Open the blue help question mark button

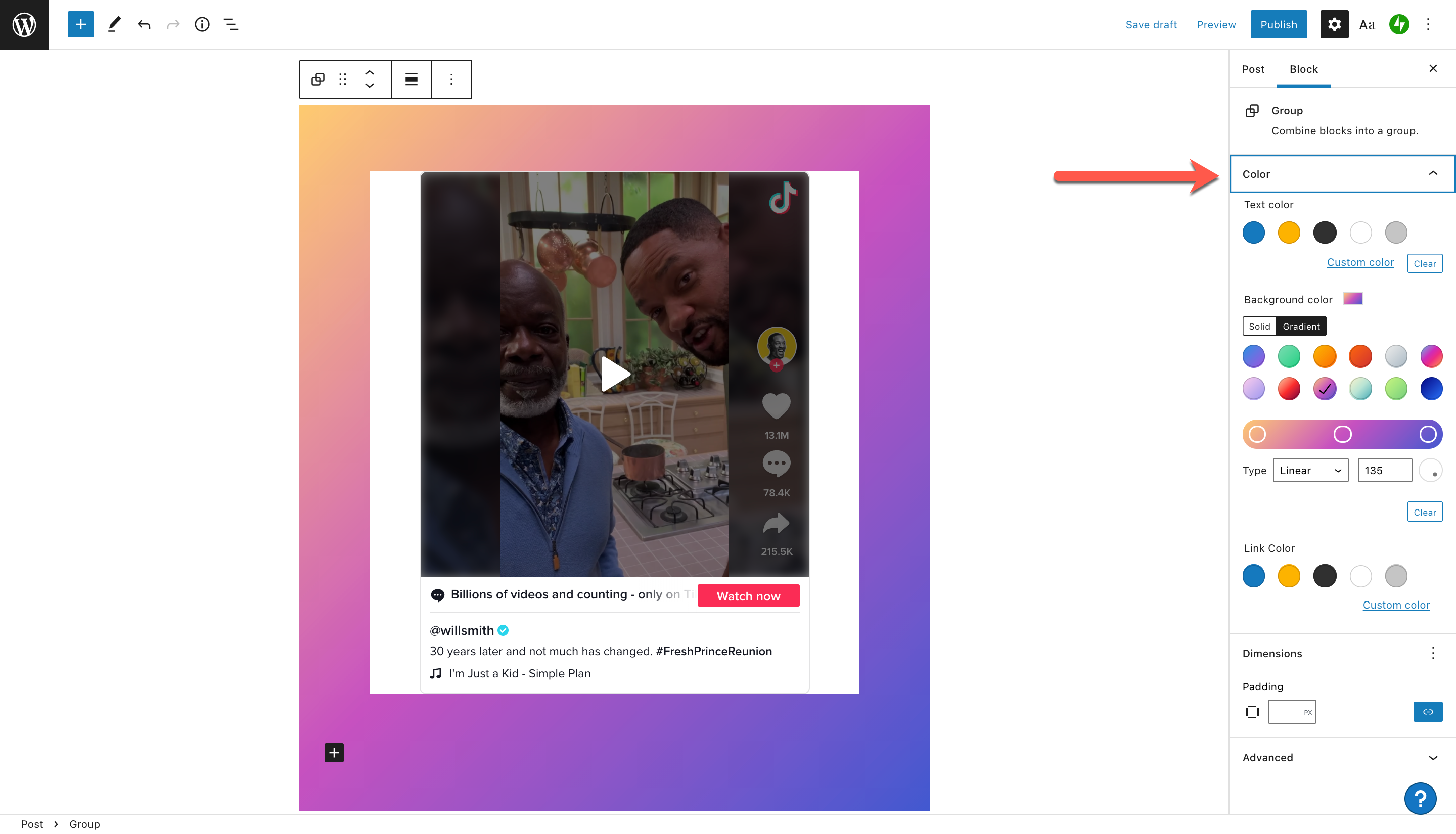tap(1420, 798)
